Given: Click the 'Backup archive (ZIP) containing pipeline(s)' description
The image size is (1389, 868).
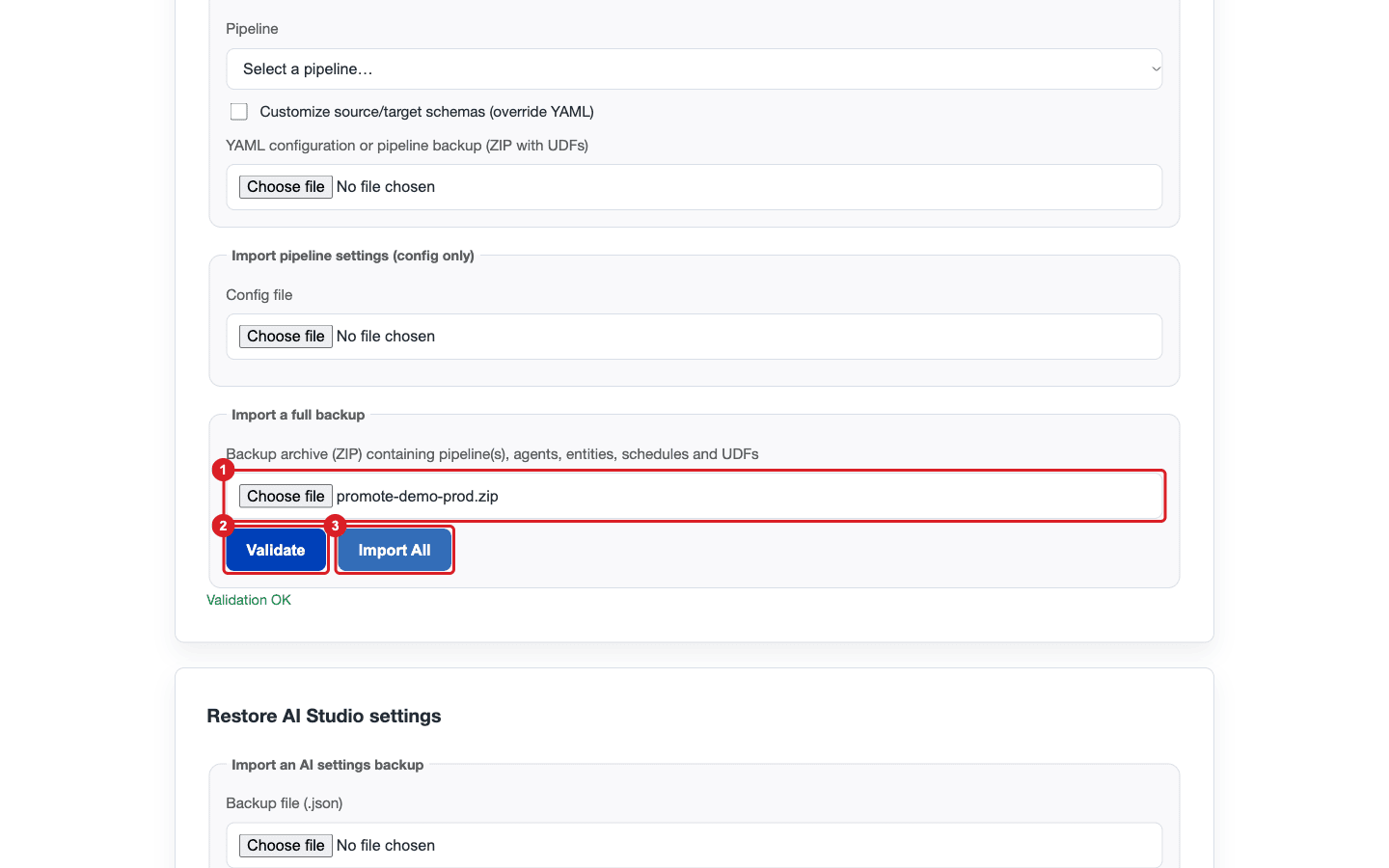Looking at the screenshot, I should (x=492, y=454).
